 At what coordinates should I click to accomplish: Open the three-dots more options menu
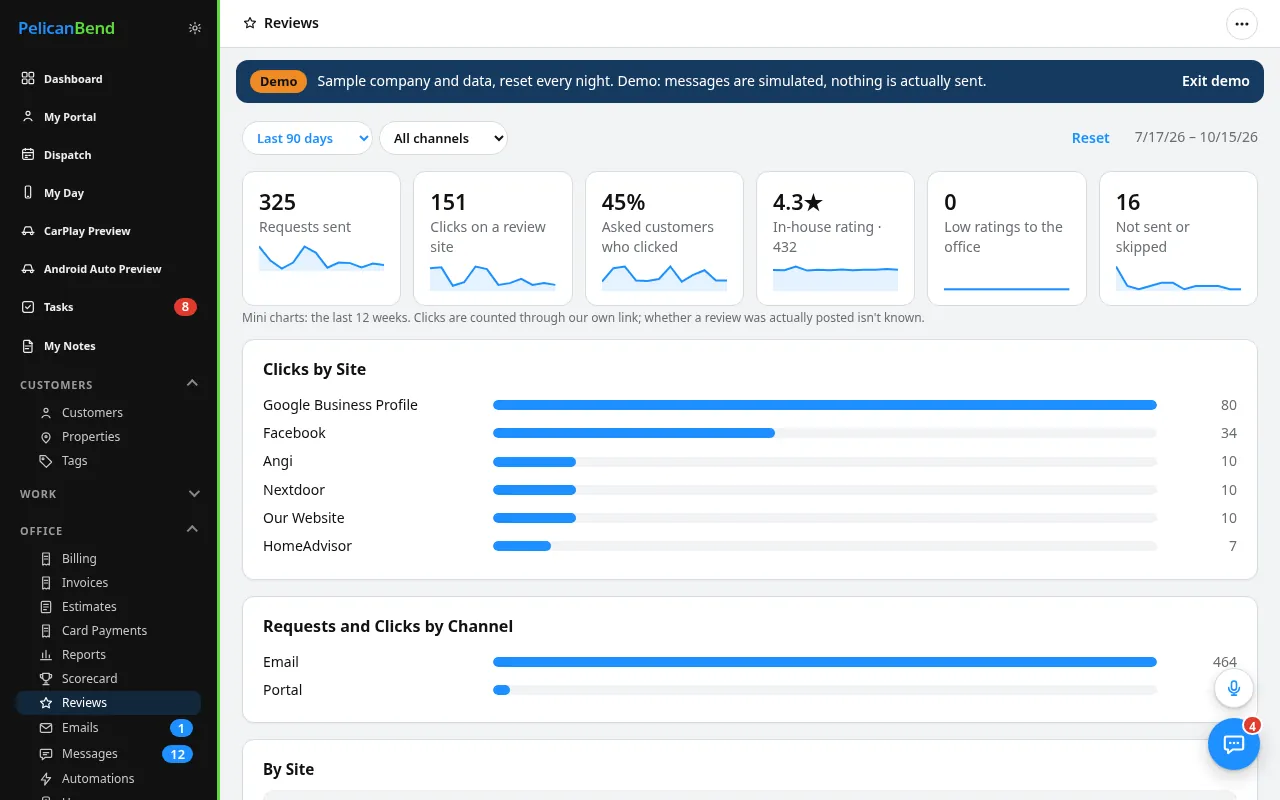pos(1242,23)
